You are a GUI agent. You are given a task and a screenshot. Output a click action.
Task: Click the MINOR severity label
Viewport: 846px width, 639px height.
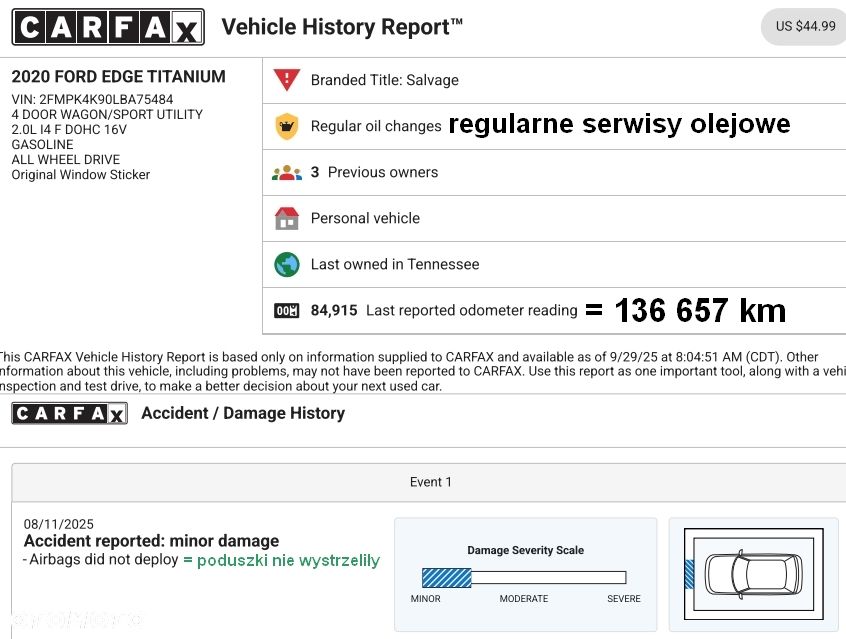click(x=426, y=599)
